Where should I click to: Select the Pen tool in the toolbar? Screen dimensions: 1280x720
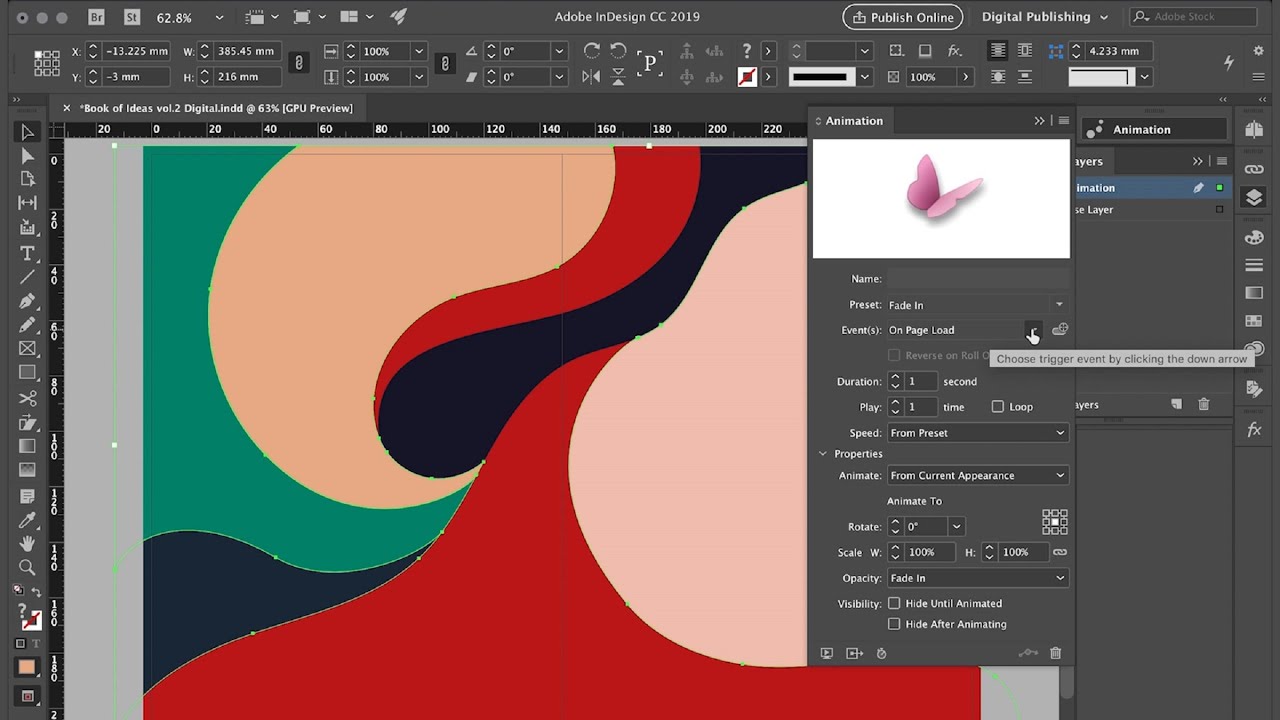(27, 301)
